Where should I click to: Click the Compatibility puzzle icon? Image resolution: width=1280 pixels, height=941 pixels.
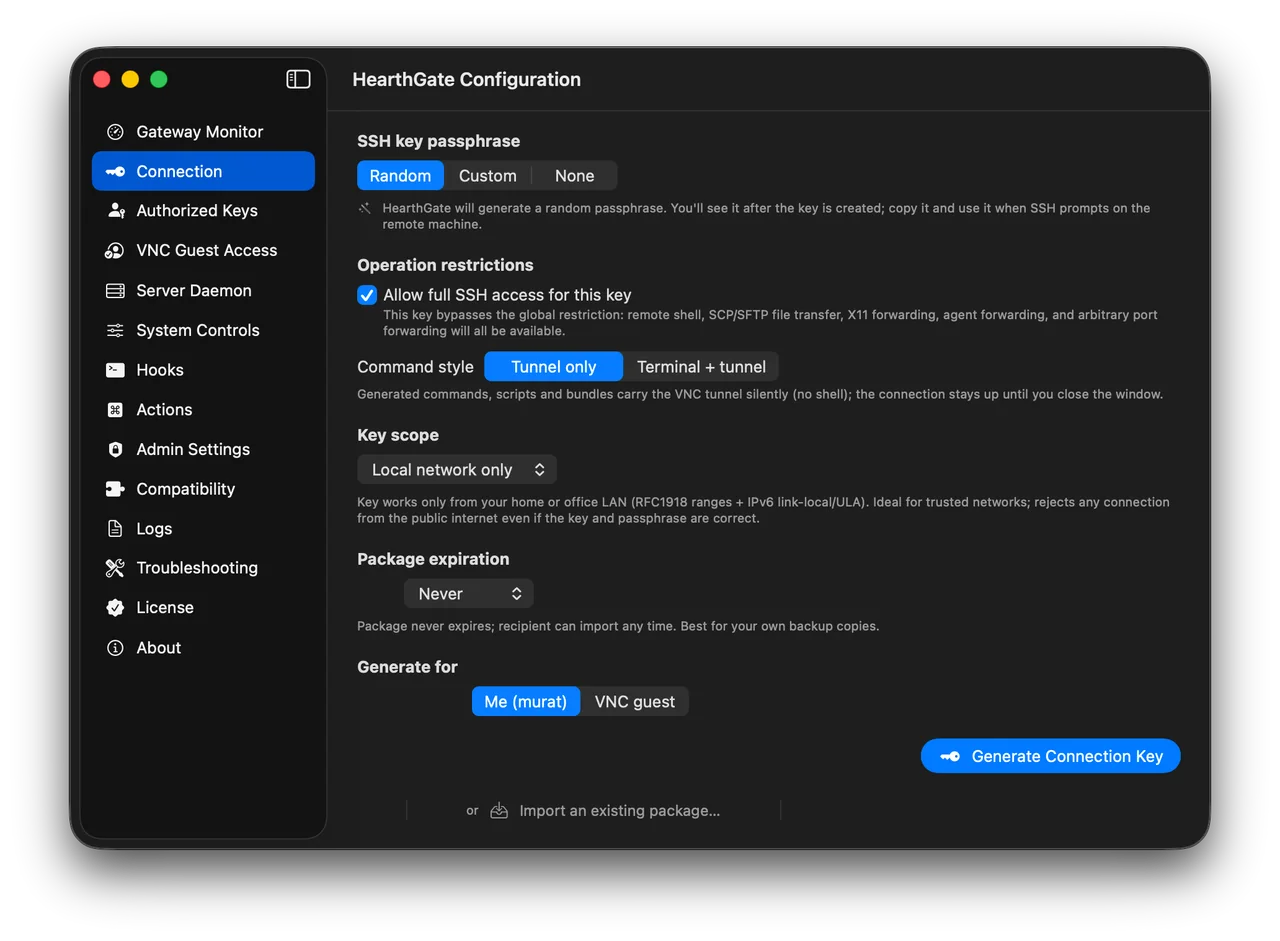(115, 489)
